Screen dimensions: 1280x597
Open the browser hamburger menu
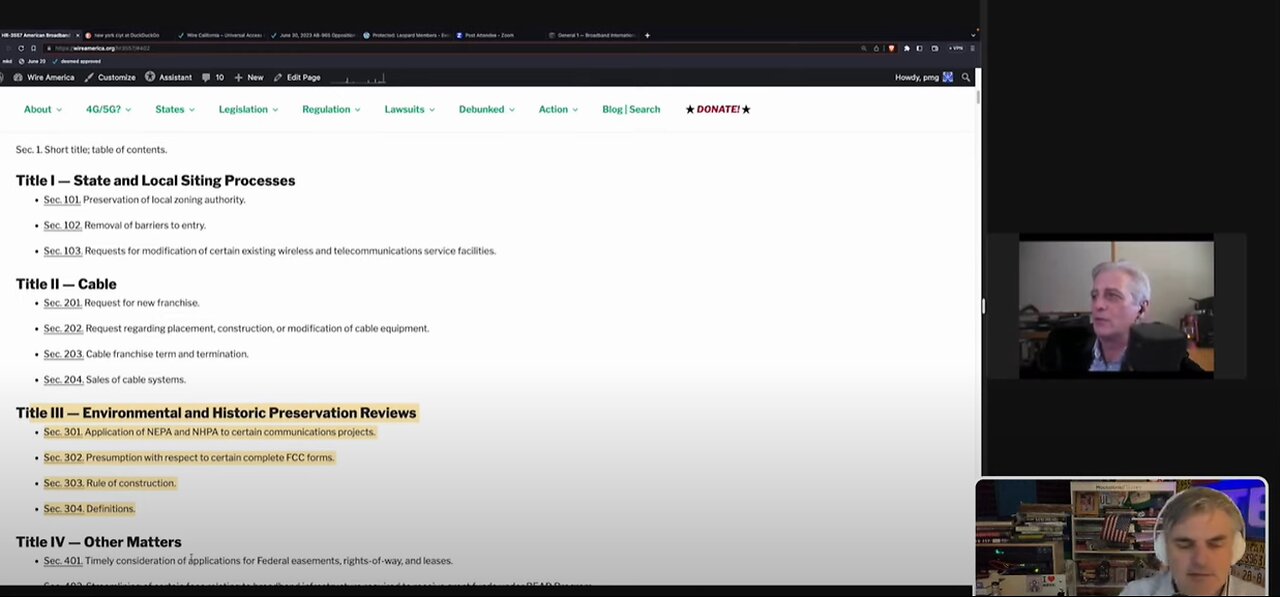pos(972,48)
